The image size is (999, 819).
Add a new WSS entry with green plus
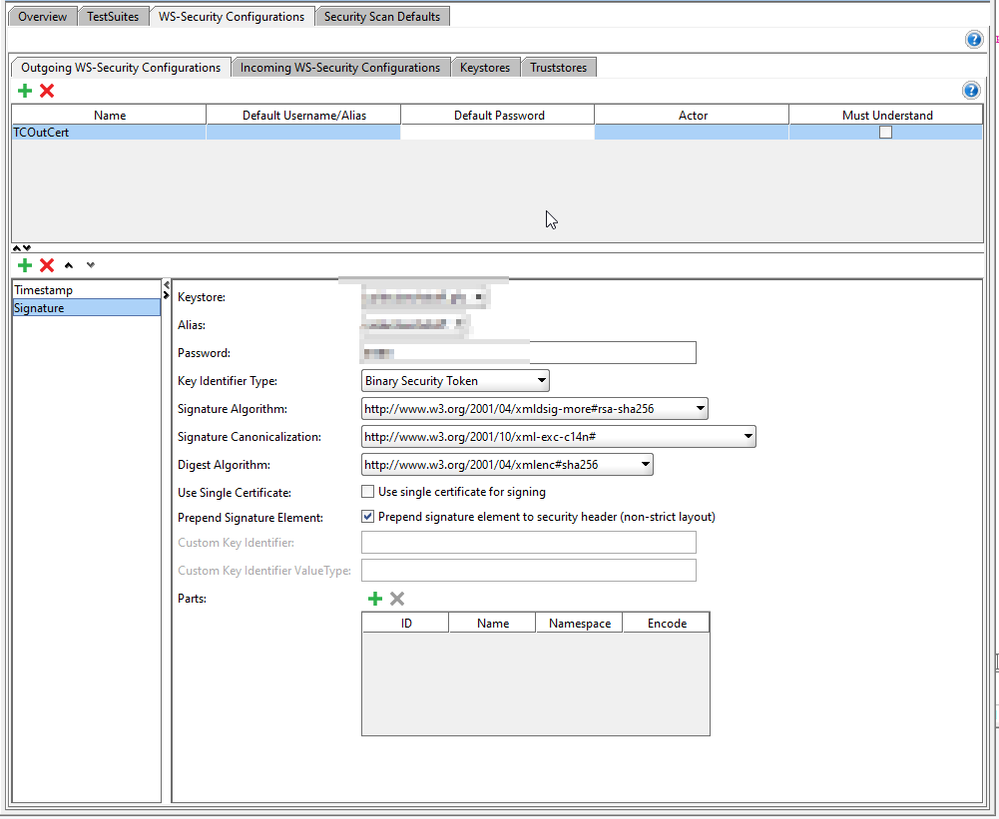coord(25,265)
